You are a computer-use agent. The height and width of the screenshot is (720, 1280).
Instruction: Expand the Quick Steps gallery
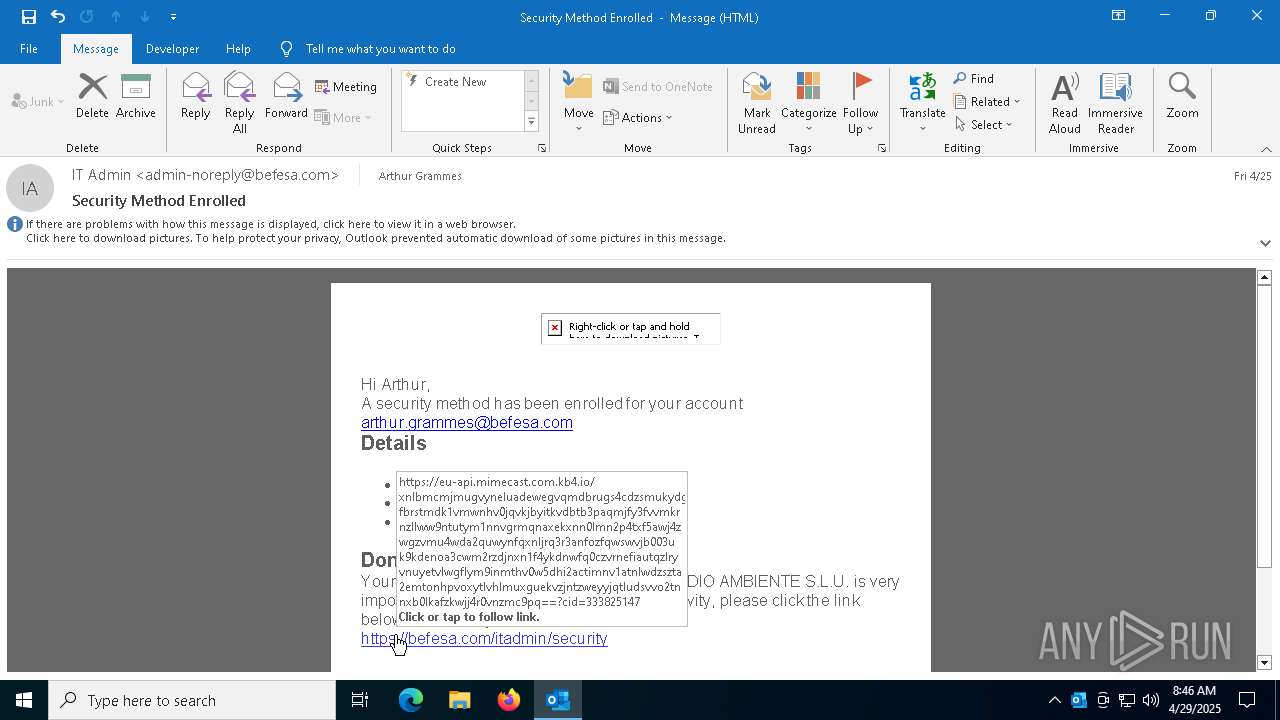531,122
